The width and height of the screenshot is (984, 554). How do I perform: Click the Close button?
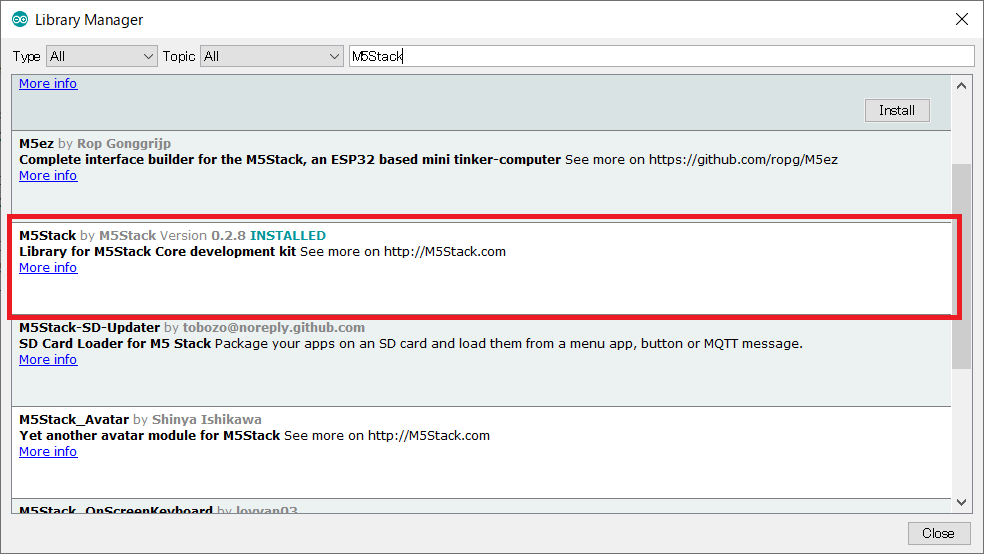(x=938, y=533)
